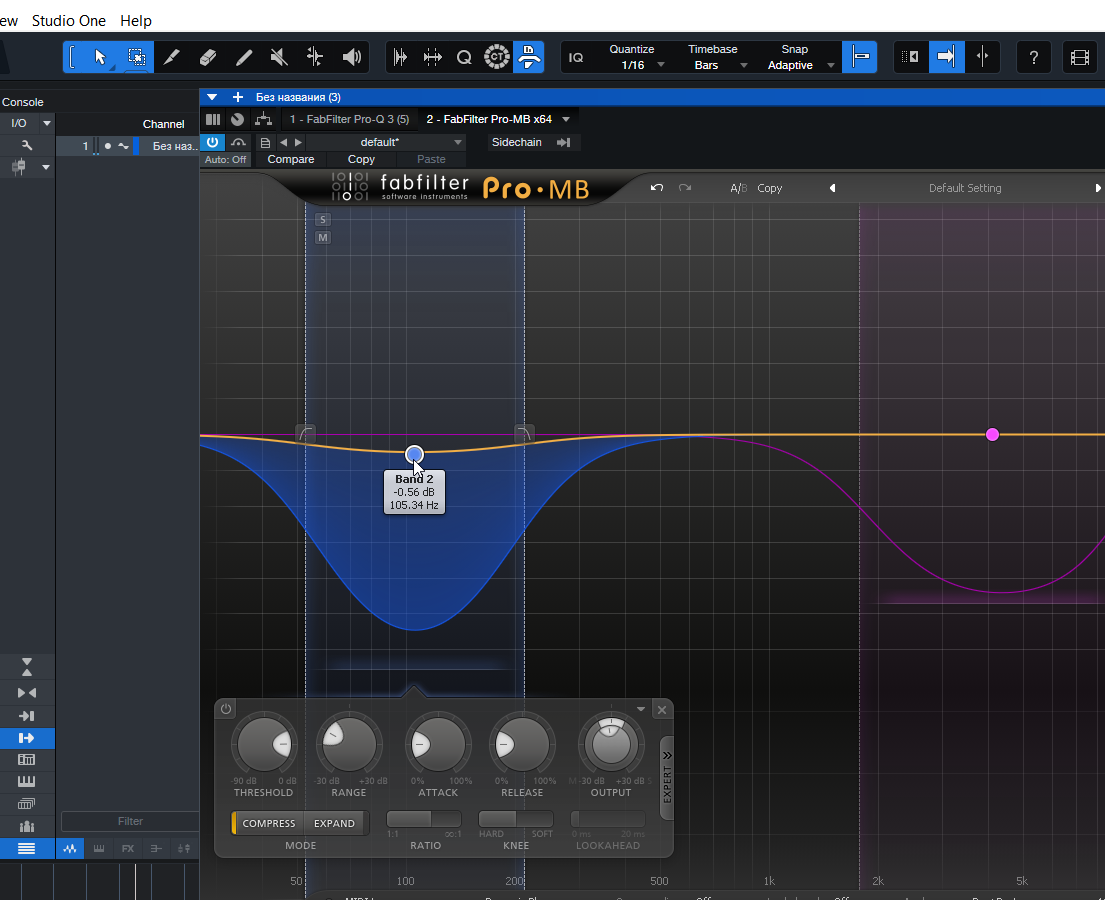1105x900 pixels.
Task: Select the Eraser tool
Action: pyautogui.click(x=208, y=57)
